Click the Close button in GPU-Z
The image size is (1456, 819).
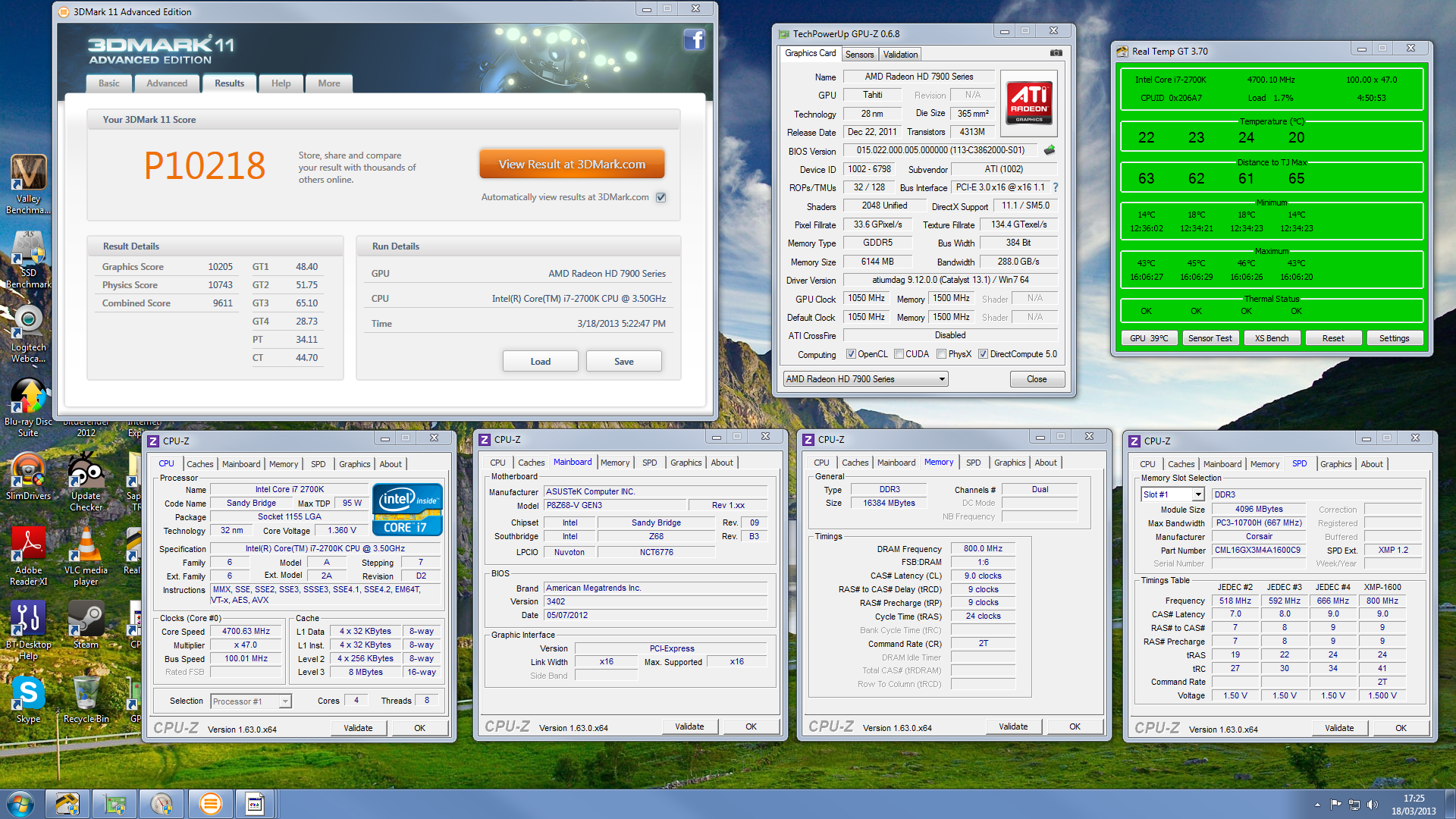1037,379
